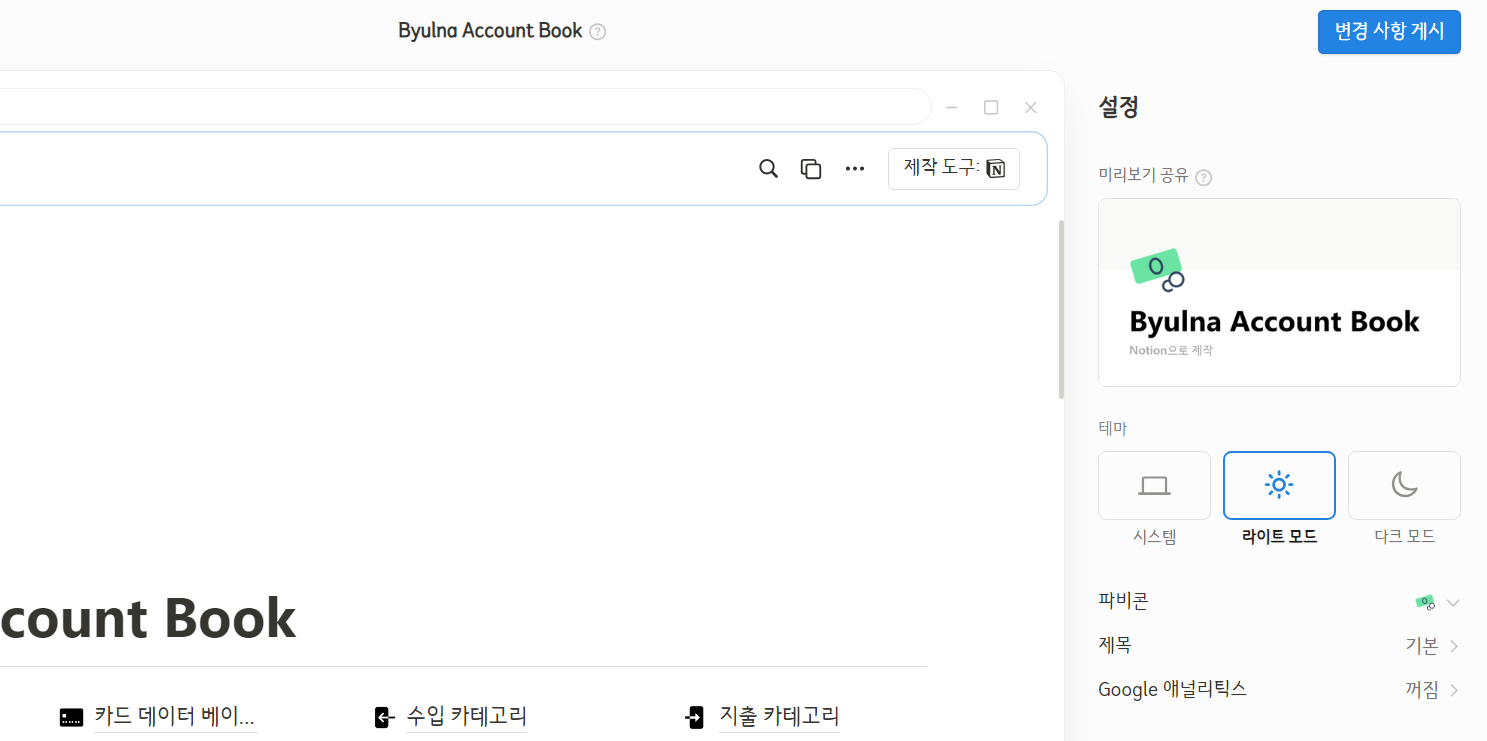Click the search magnifier icon in preview
The image size is (1487, 741).
[768, 168]
